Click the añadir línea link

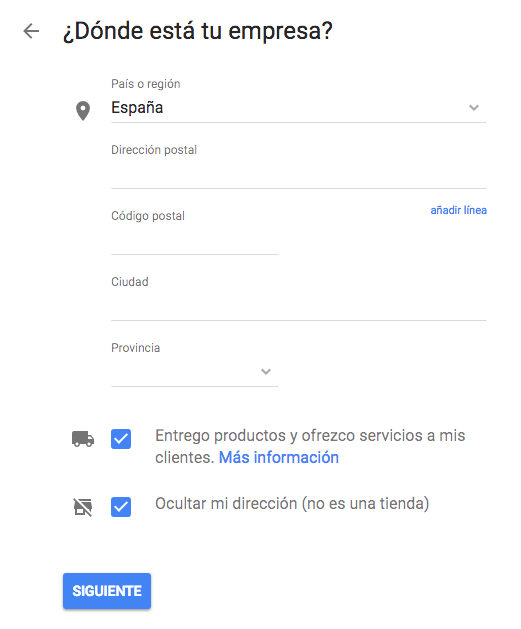coord(458,210)
